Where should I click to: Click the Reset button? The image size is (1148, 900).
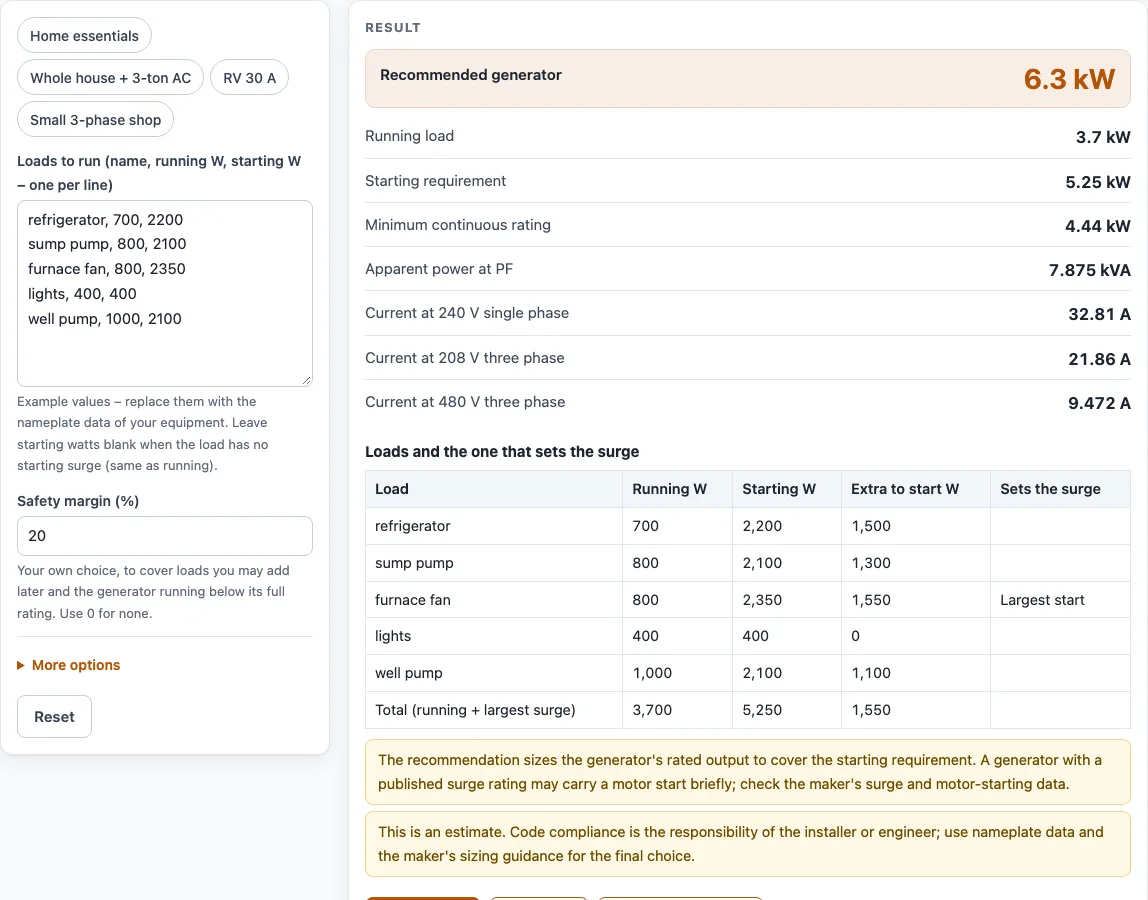point(54,716)
